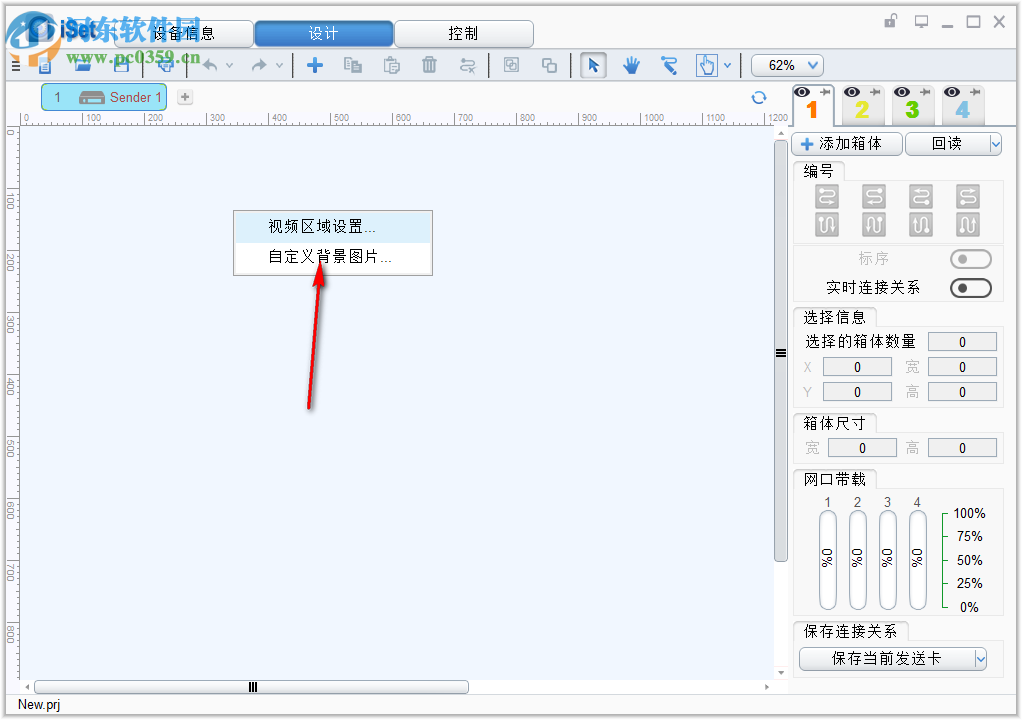Screen dimensions: 1022x720
Task: Click the paste icon in the toolbar
Action: coord(391,65)
